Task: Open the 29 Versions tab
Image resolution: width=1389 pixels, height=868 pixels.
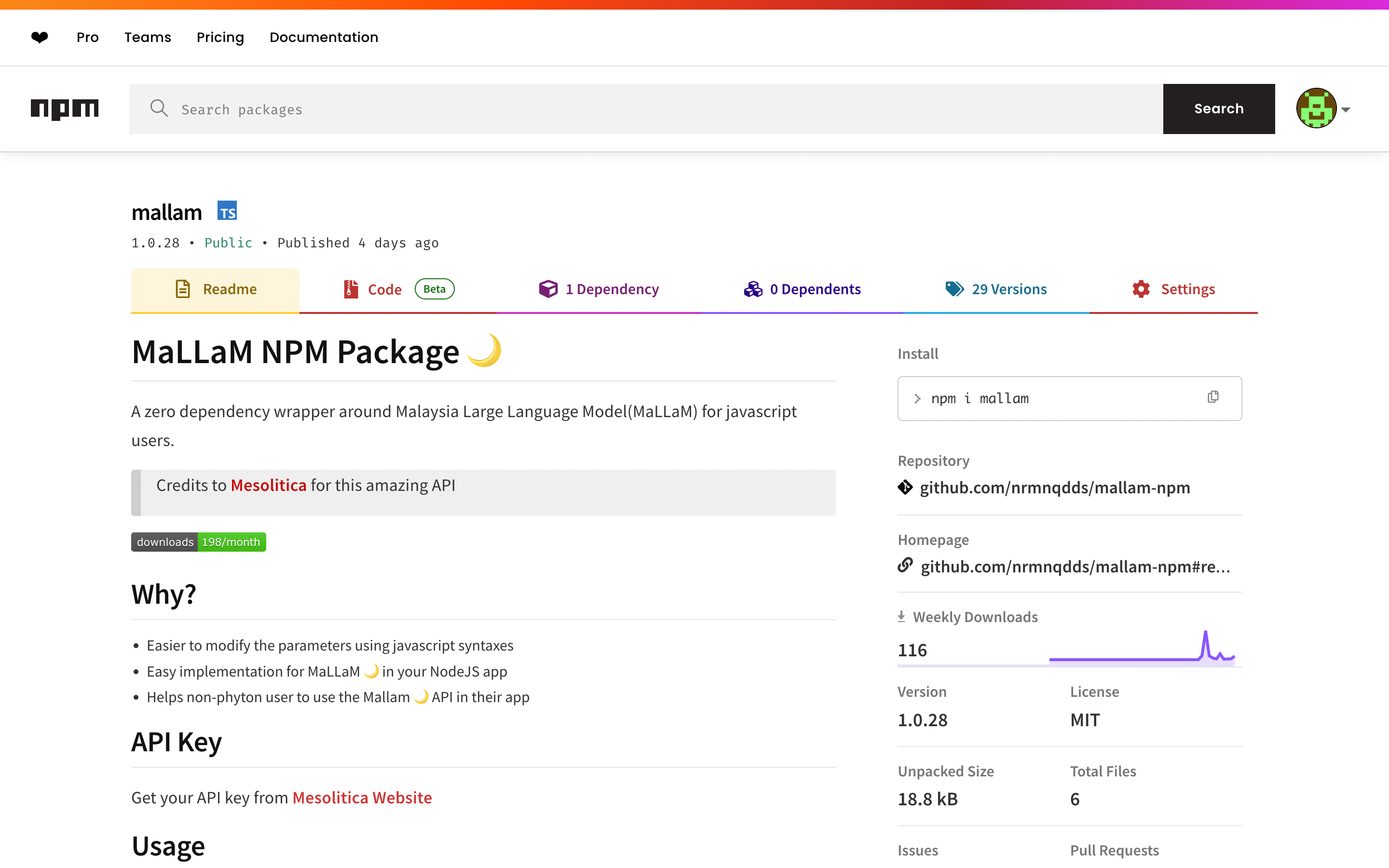Action: 996,289
